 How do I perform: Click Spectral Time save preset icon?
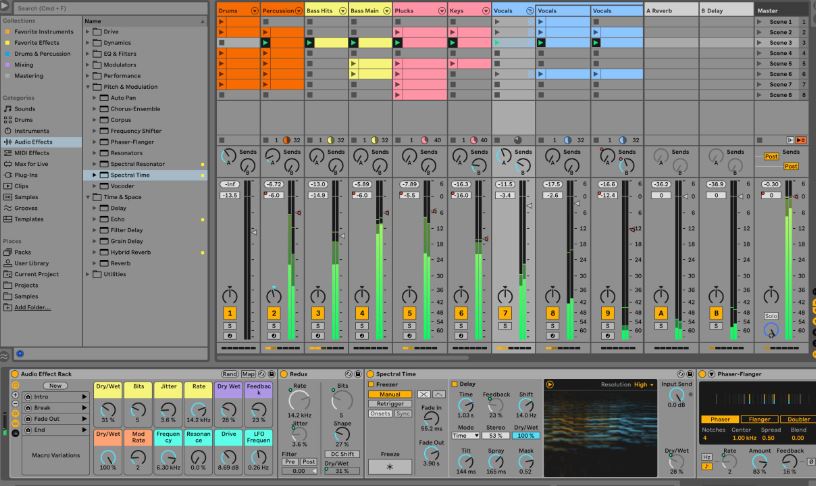[690, 374]
